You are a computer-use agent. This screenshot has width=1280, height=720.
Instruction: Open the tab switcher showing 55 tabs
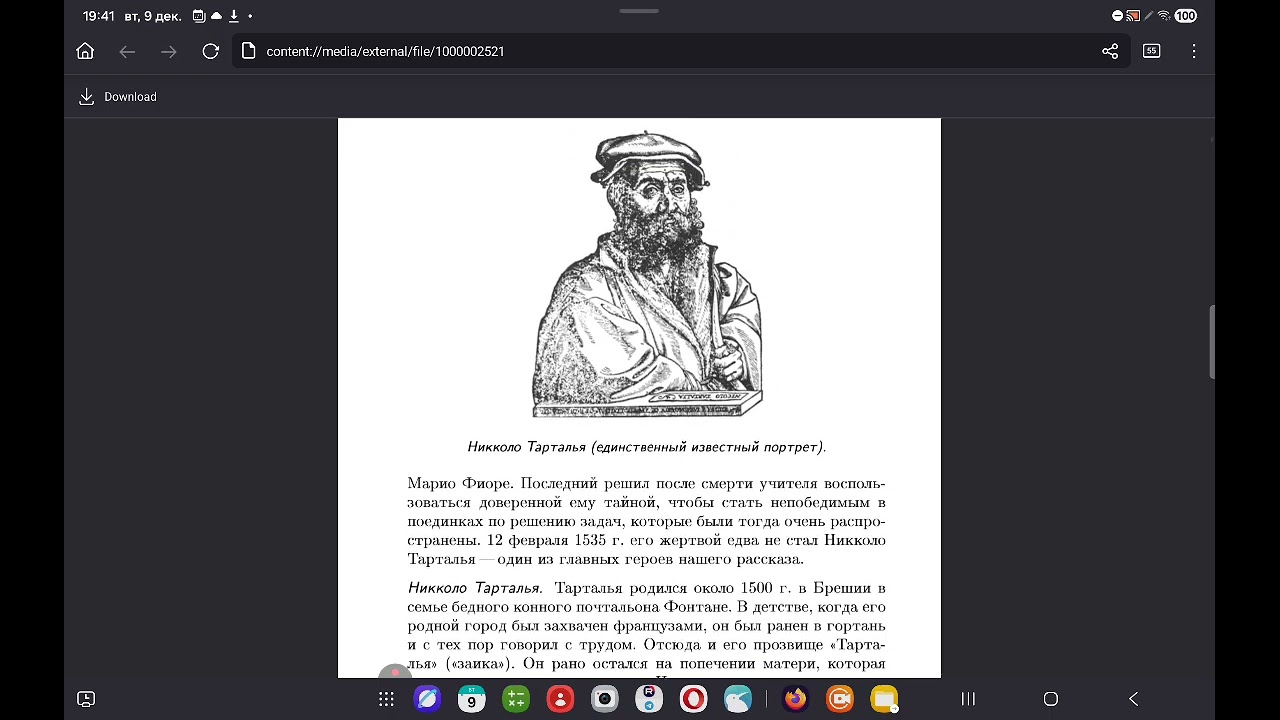pyautogui.click(x=1152, y=51)
